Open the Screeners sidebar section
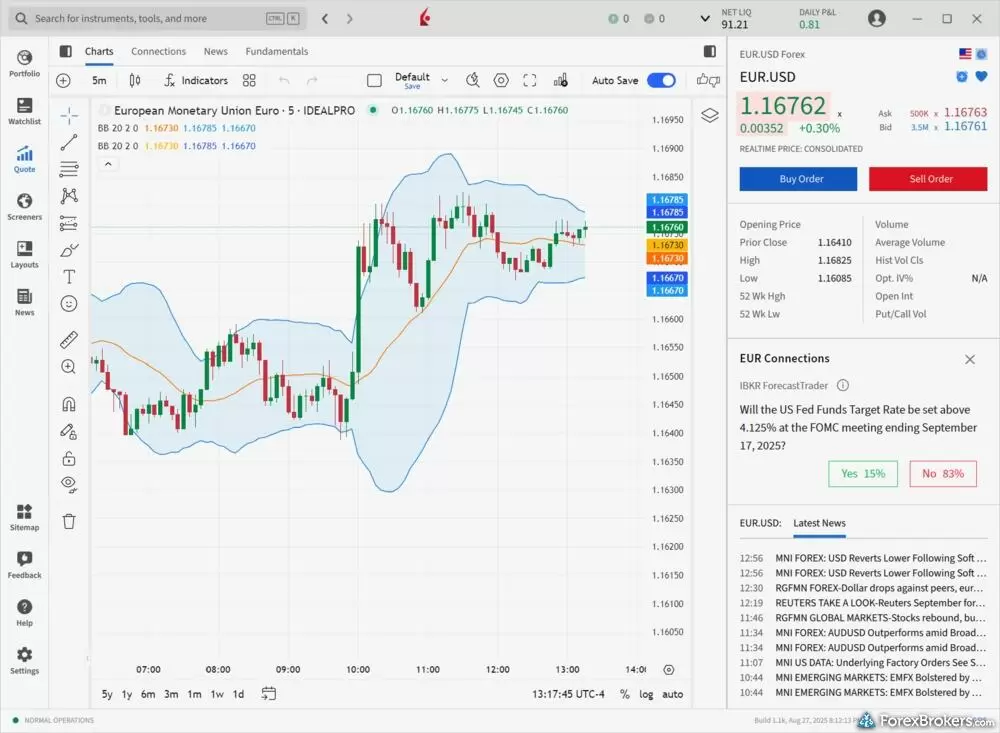 pos(24,207)
